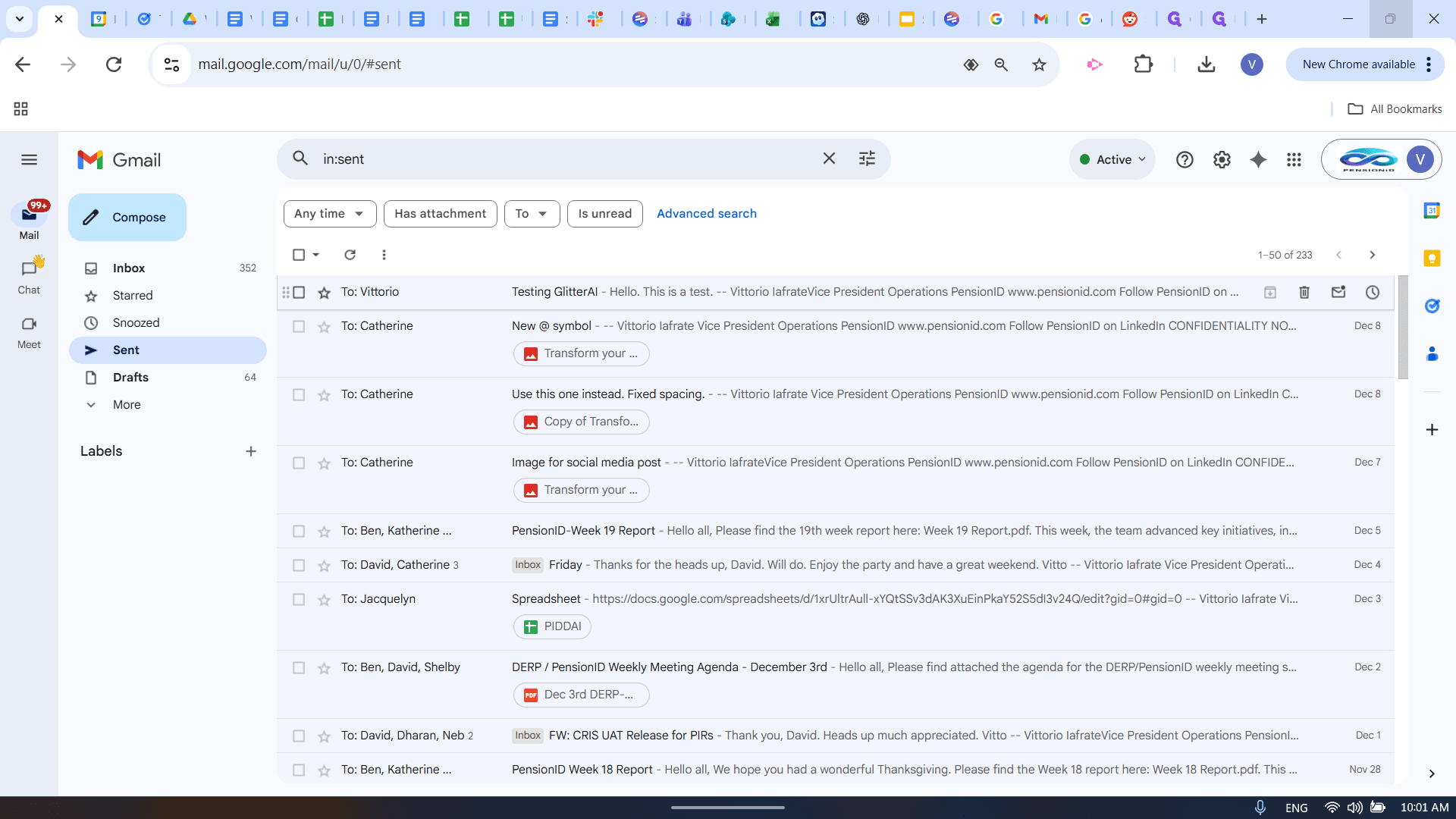Star the Spreadsheet email to Jacquelyn
Screen dimensions: 1456x819
pyautogui.click(x=324, y=600)
